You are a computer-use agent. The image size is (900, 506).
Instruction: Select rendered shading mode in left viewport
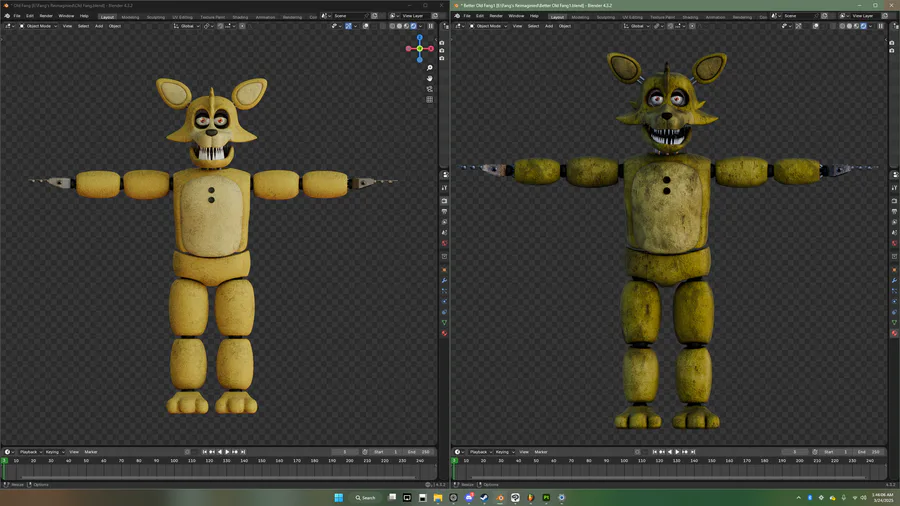413,26
